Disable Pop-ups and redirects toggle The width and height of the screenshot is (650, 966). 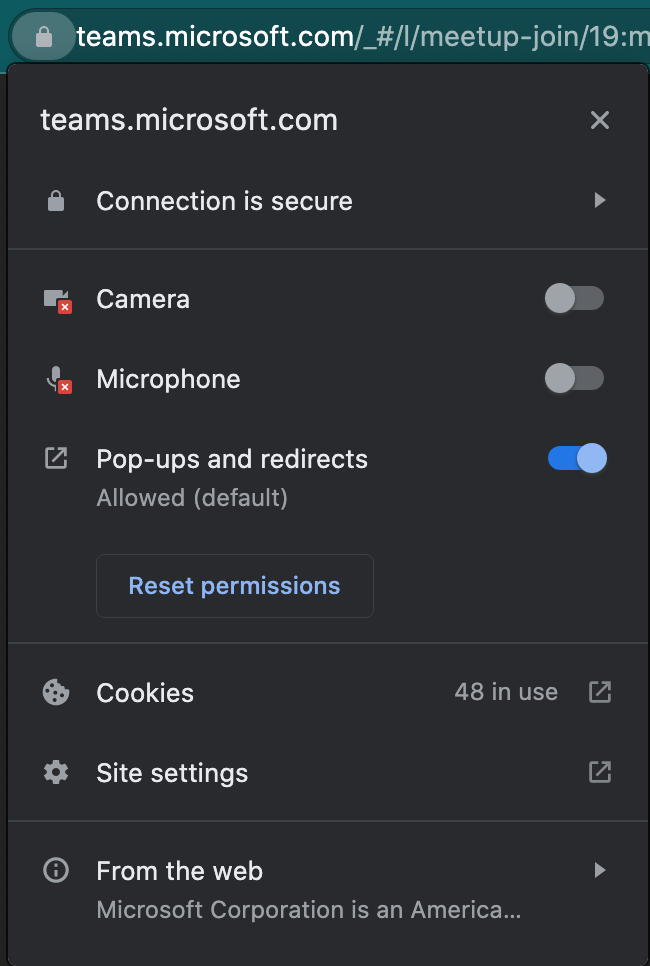(577, 459)
